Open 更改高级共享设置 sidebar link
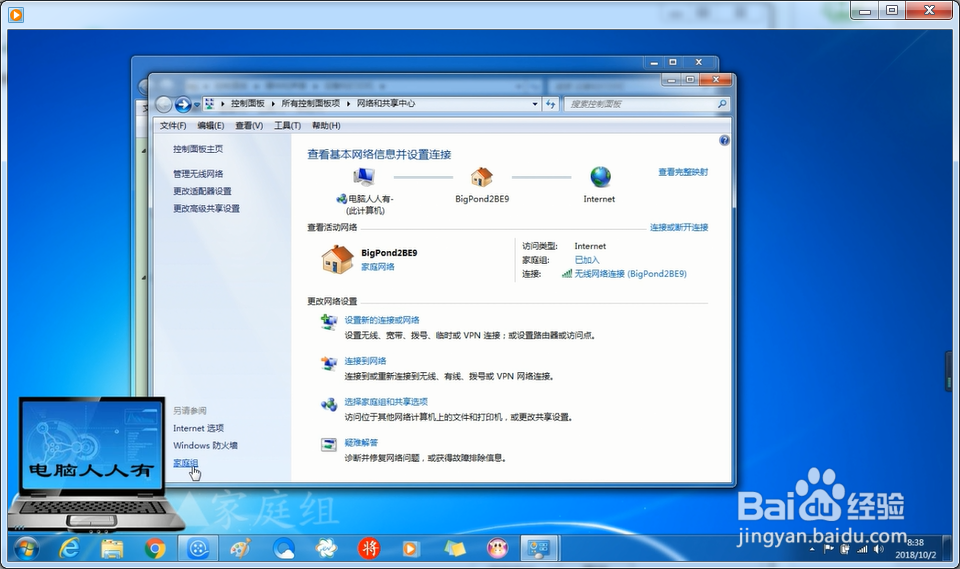This screenshot has height=569, width=960. 206,208
